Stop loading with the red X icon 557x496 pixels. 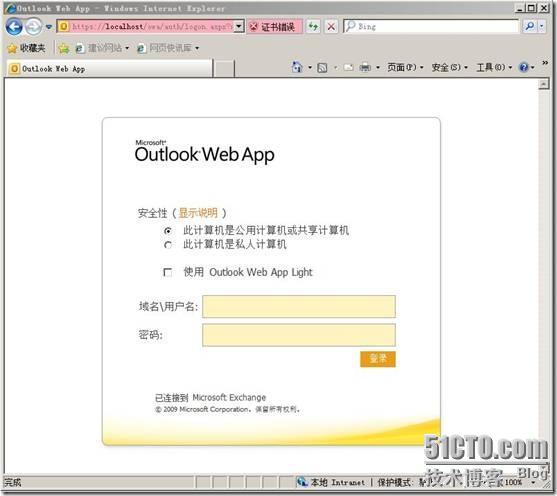pyautogui.click(x=331, y=27)
